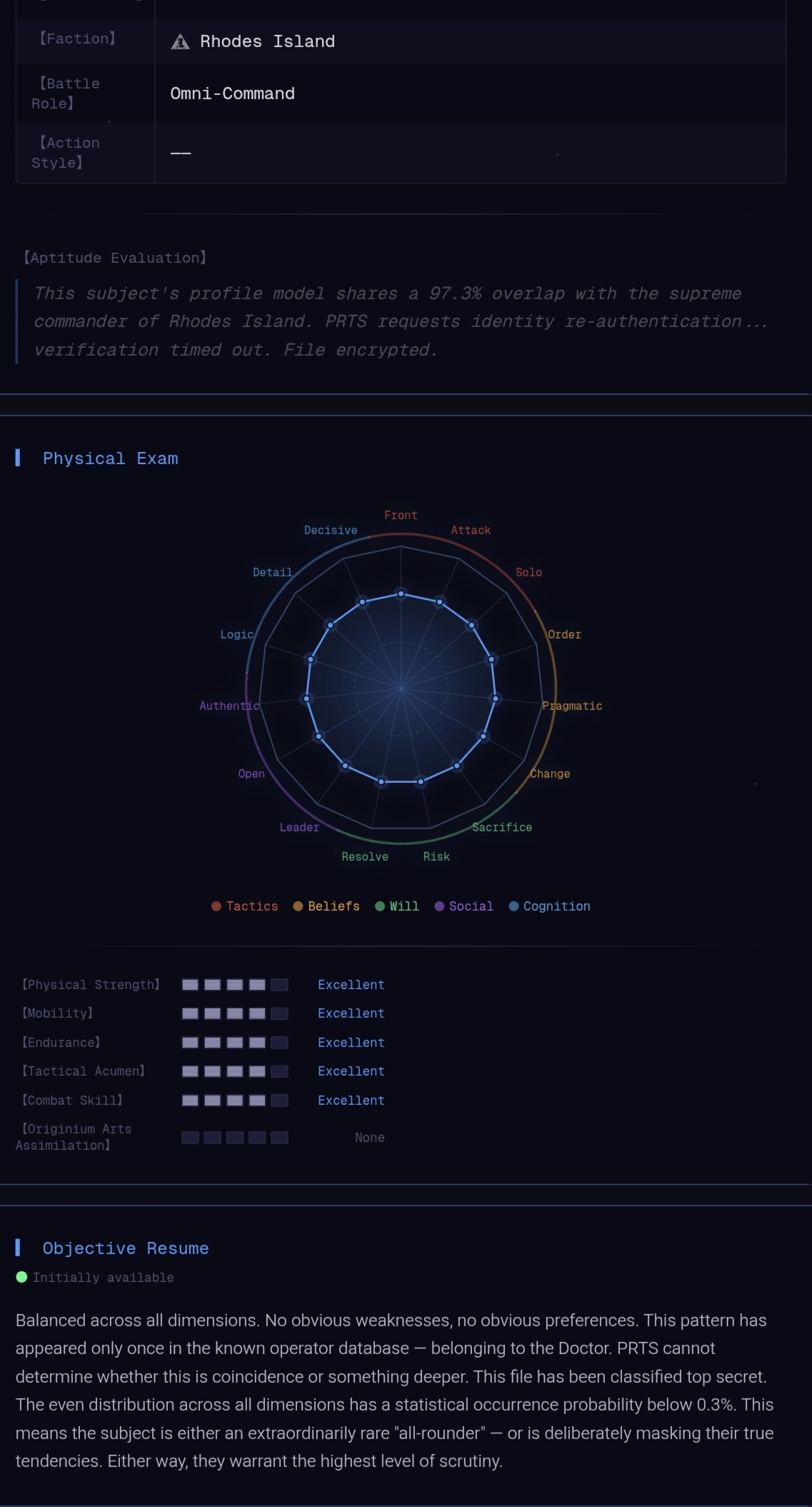Viewport: 812px width, 1507px height.
Task: Click the 'Solo' radar axis label
Action: pyautogui.click(x=528, y=573)
